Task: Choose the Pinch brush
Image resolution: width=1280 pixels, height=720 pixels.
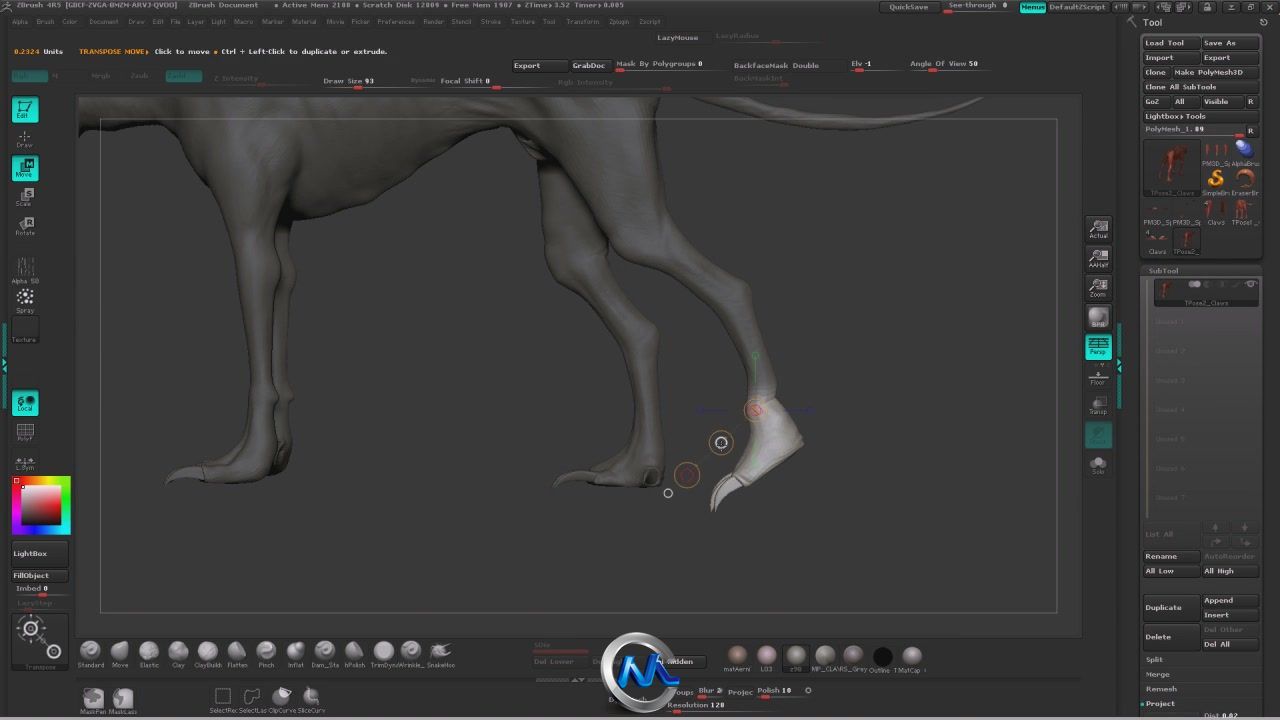Action: (266, 654)
